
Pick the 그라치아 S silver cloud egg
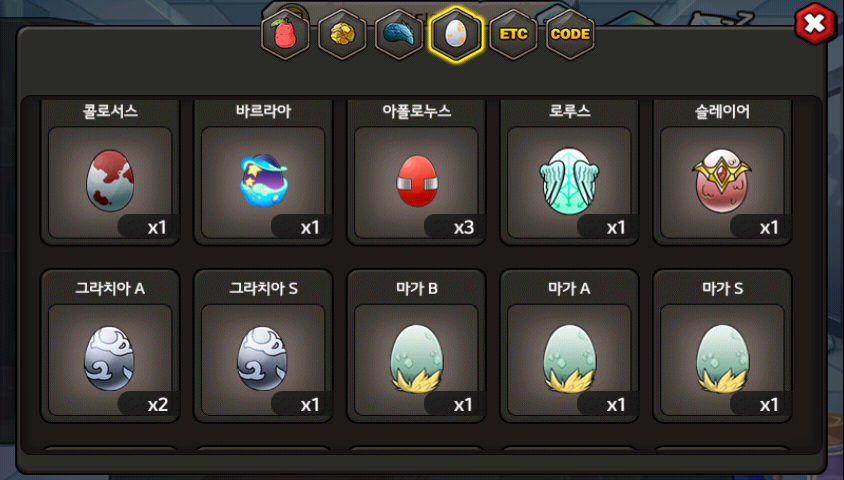tap(263, 359)
